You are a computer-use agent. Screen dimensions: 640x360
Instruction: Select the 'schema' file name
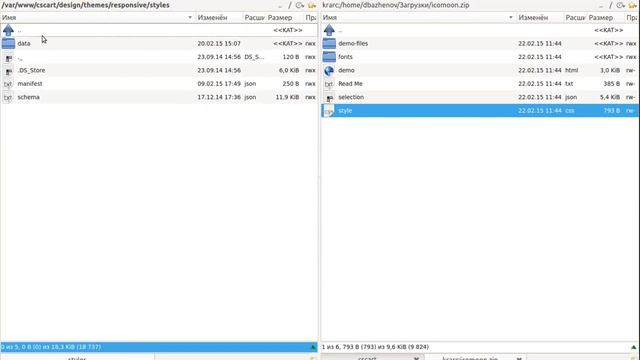tap(29, 97)
